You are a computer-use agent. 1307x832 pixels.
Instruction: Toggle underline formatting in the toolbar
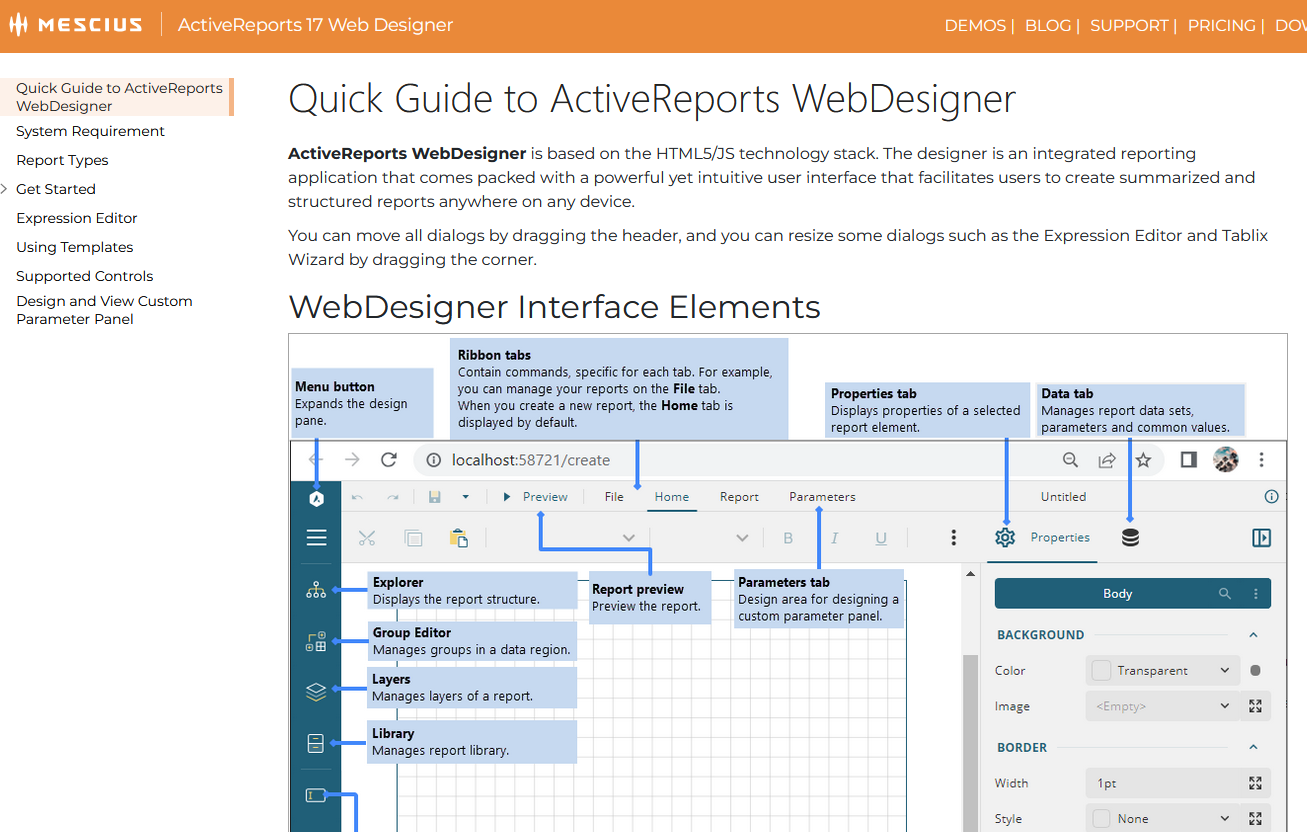tap(880, 537)
